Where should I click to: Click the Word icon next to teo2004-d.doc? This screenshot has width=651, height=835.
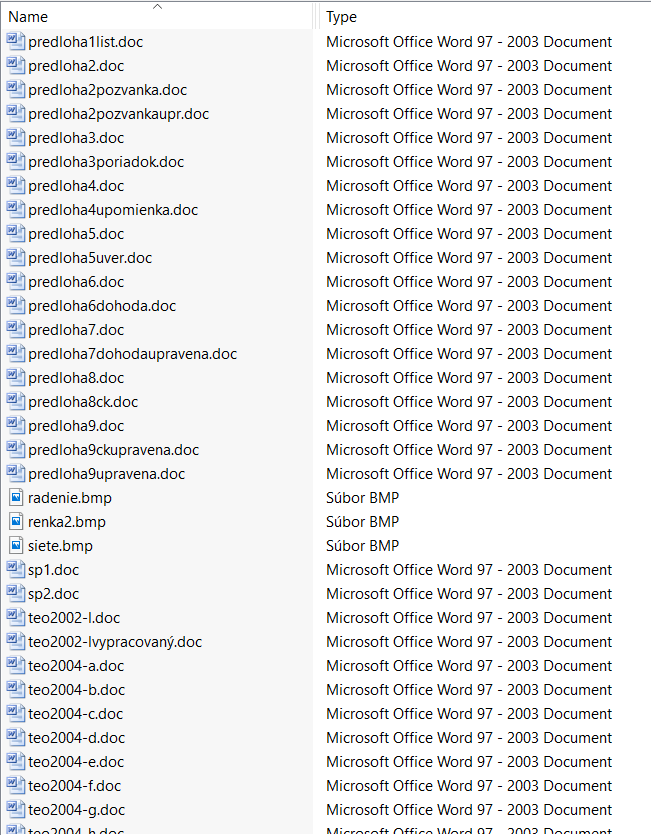point(16,738)
